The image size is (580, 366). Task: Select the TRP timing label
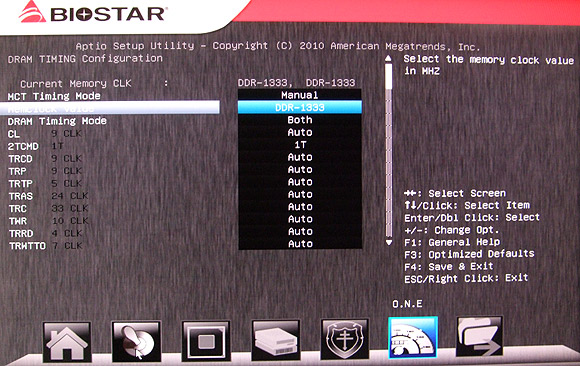tap(17, 171)
